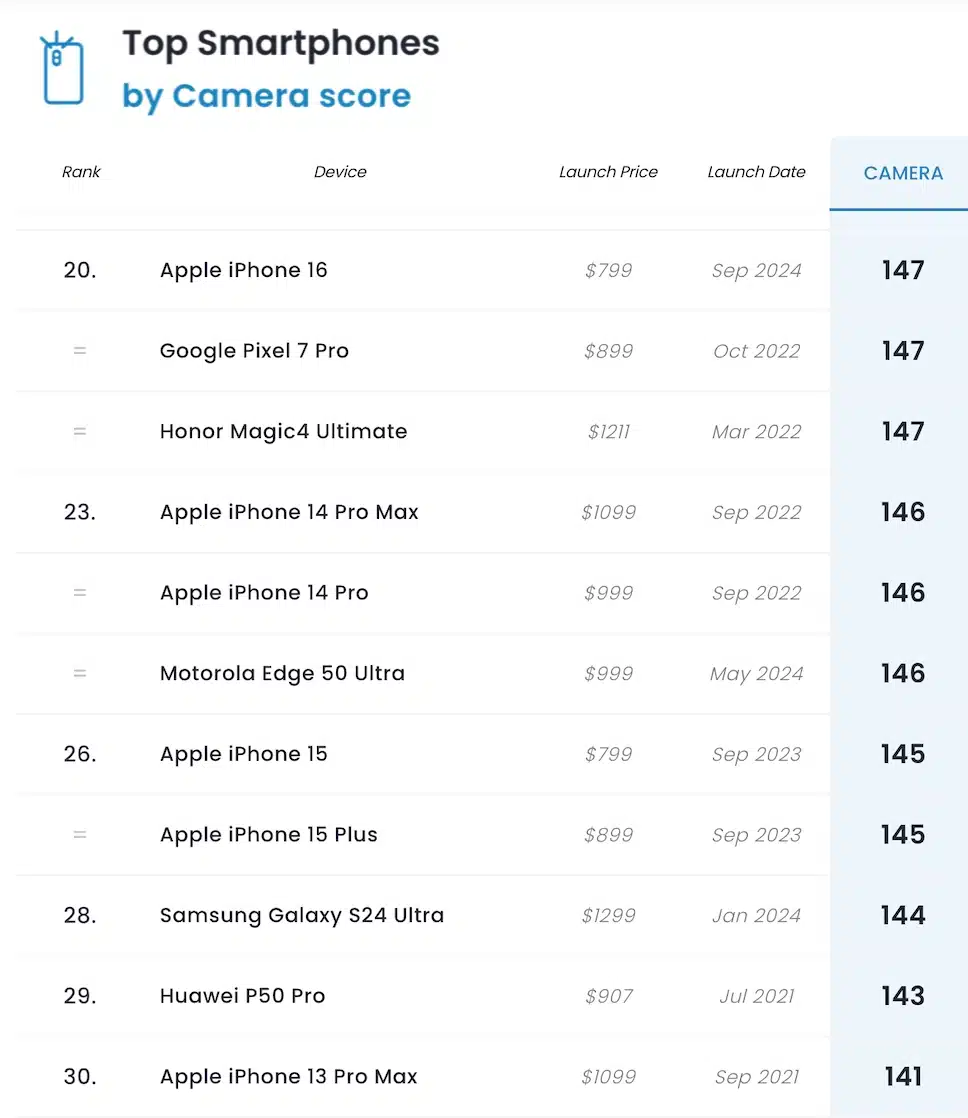Click the smartphone camera icon in header
Viewport: 968px width, 1118px height.
coord(62,68)
